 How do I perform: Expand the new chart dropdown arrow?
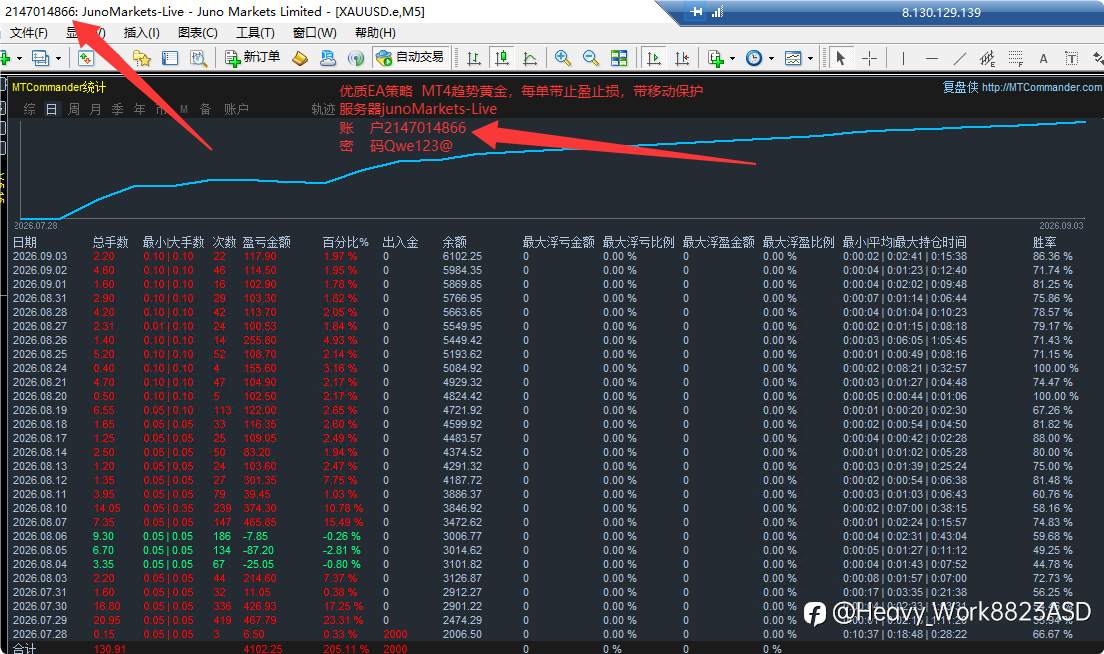pos(19,58)
